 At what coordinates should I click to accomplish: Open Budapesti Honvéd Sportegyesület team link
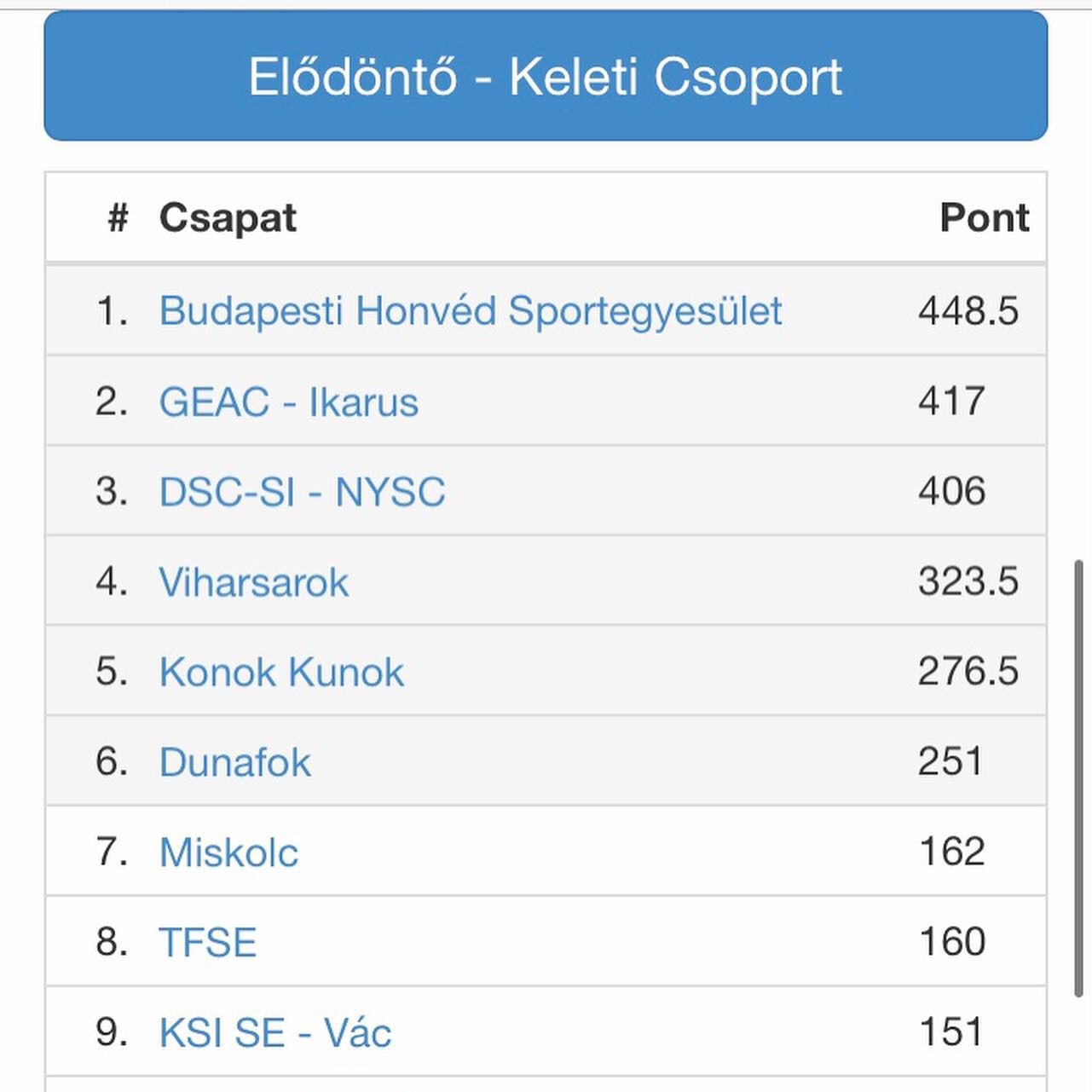(470, 311)
